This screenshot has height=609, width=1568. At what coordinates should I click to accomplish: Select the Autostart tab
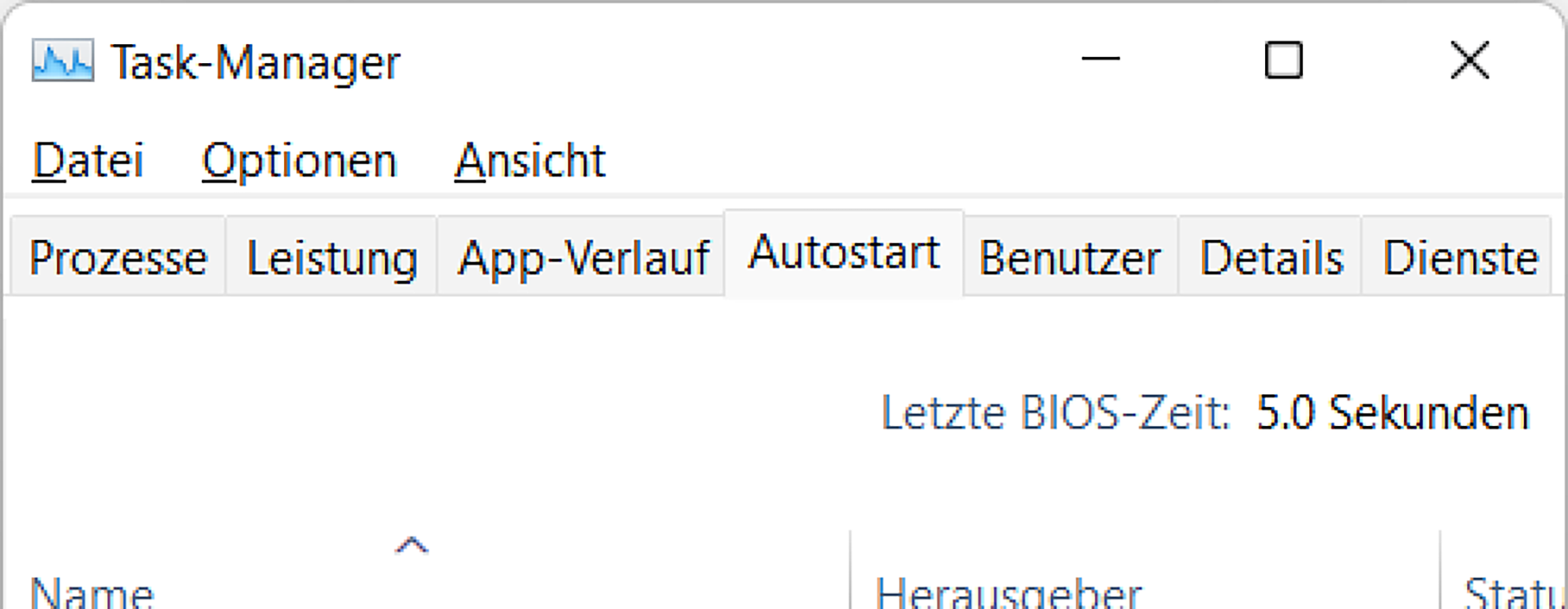(x=844, y=253)
